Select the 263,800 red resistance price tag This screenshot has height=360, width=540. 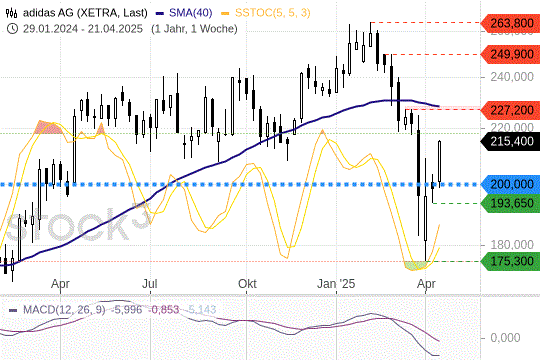tap(510, 23)
